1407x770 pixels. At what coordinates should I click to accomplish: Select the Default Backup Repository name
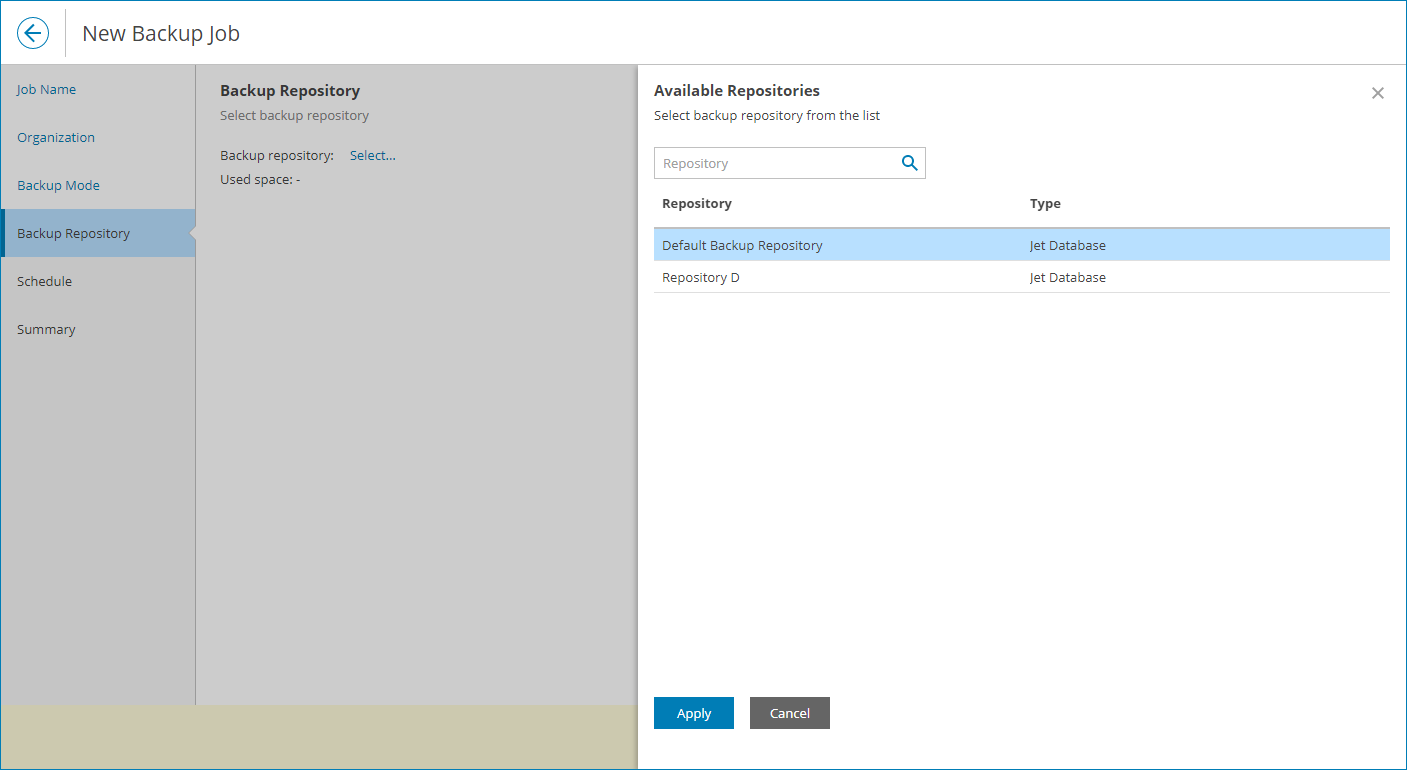(x=742, y=245)
